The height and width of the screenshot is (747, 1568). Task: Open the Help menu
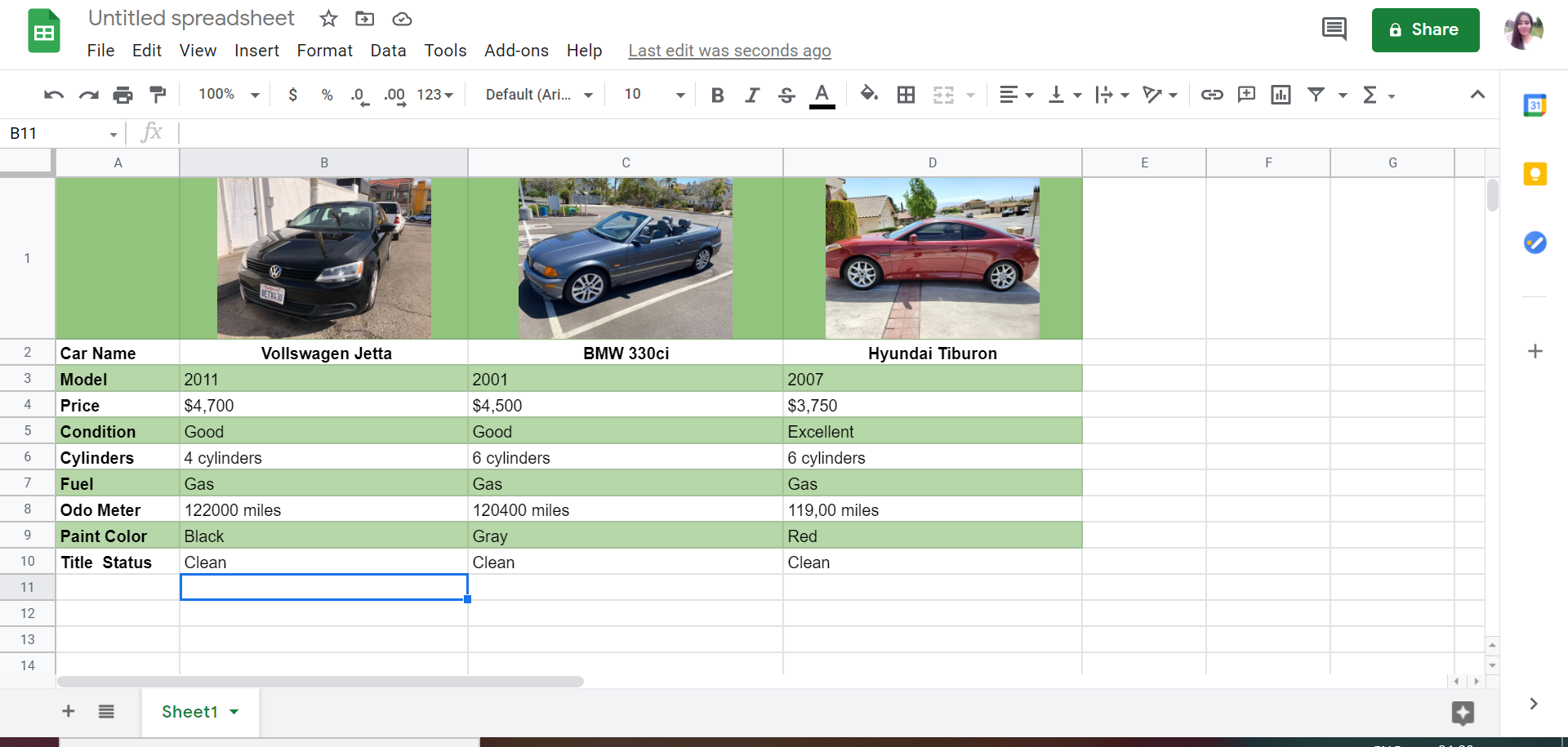[x=584, y=51]
